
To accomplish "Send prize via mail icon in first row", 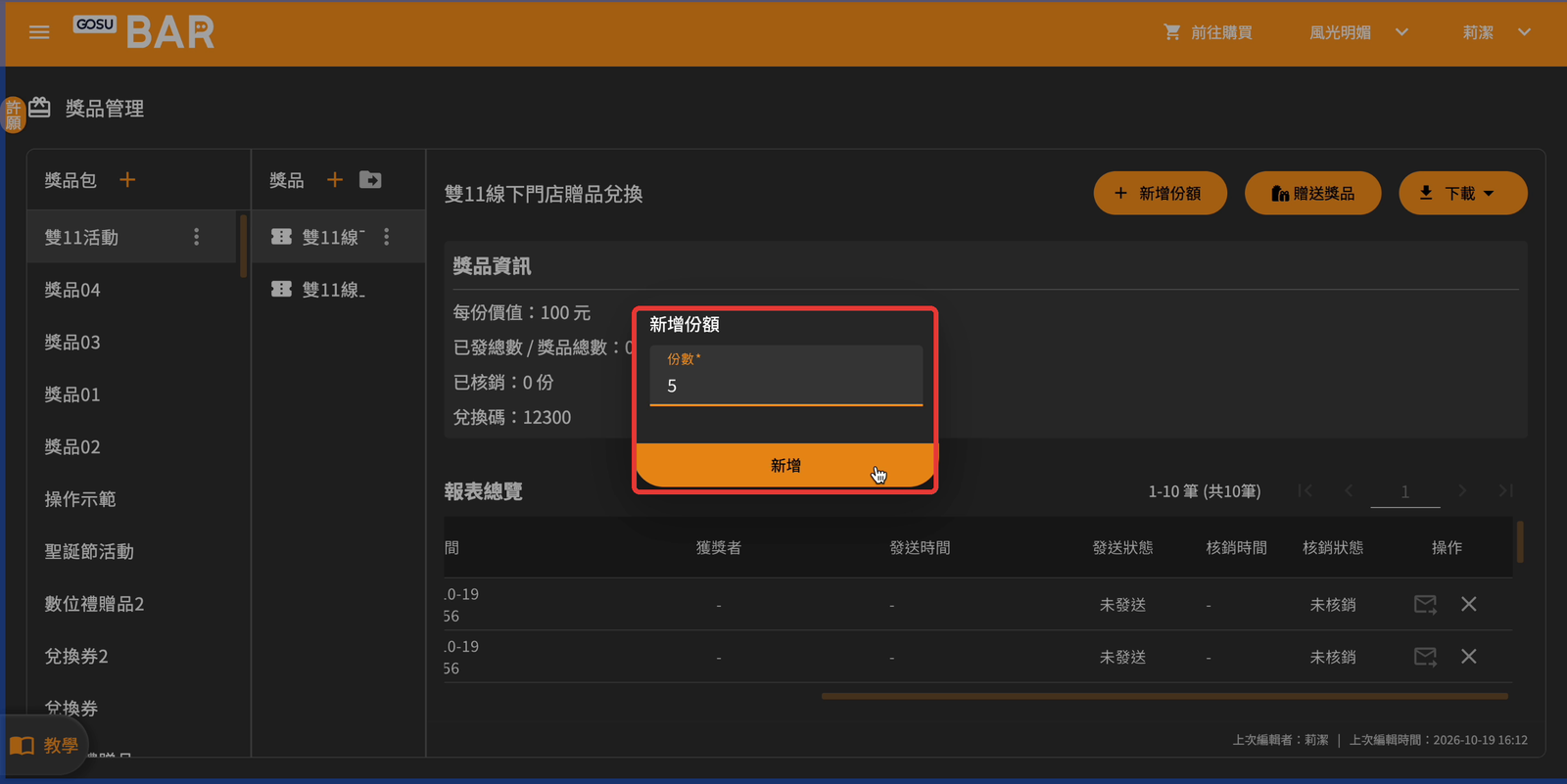I will point(1426,605).
